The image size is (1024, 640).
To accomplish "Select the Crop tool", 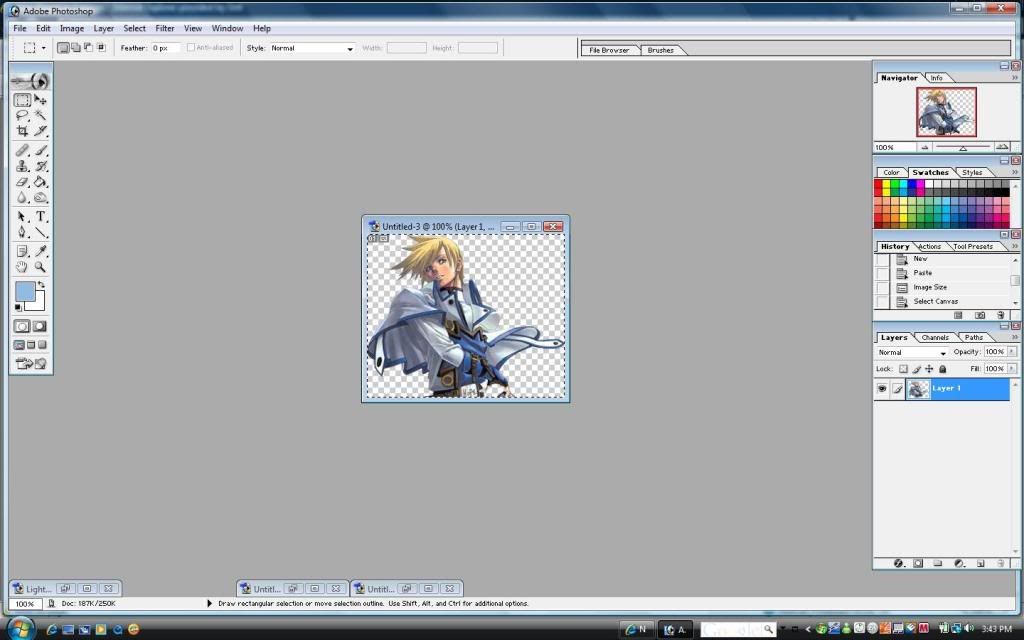I will point(22,131).
